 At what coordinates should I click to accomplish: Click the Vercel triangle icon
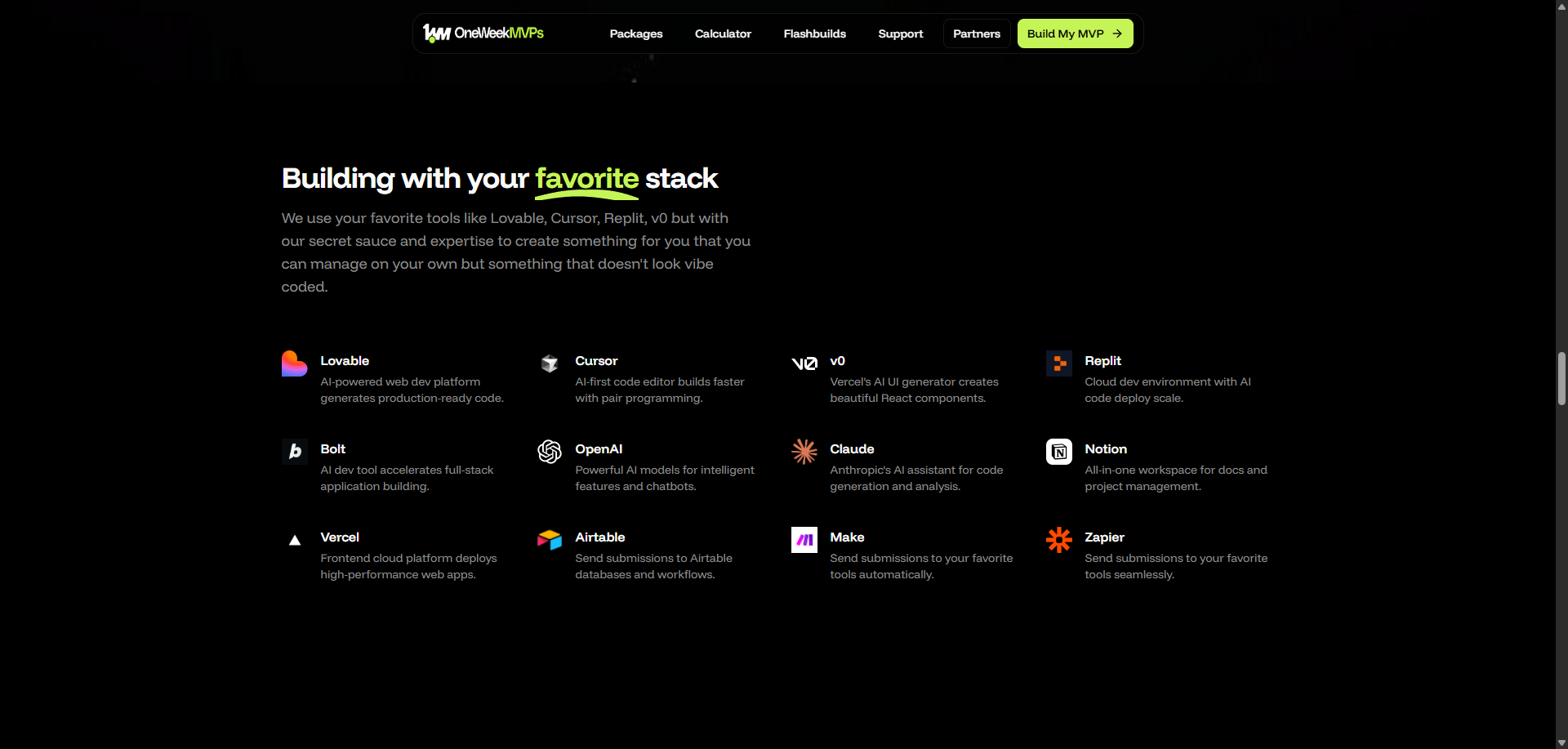click(295, 540)
